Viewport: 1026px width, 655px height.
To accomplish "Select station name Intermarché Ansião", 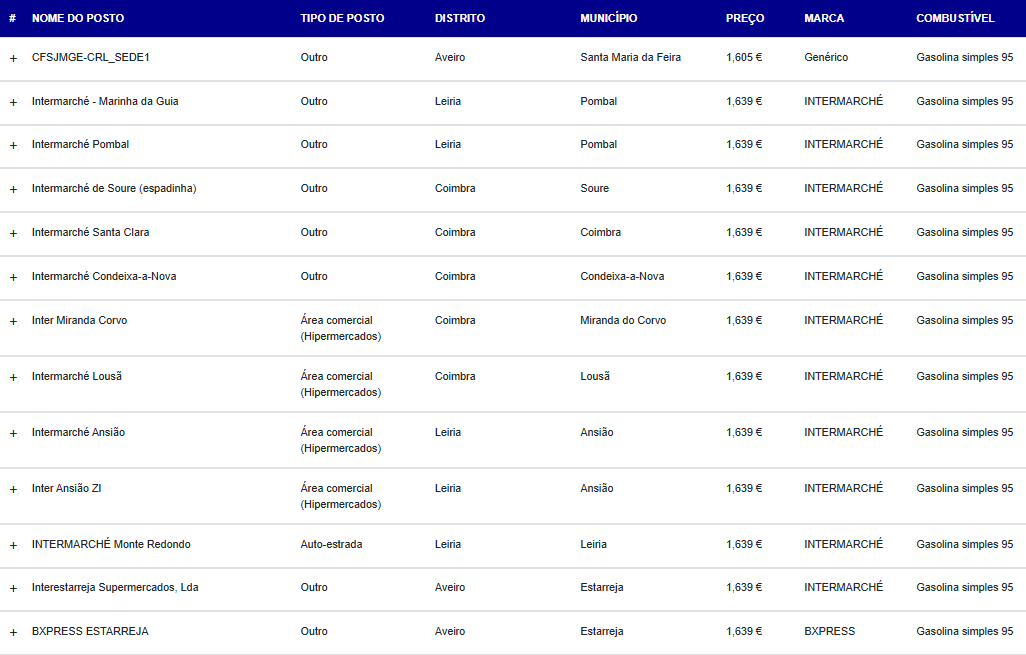I will click(x=78, y=433).
